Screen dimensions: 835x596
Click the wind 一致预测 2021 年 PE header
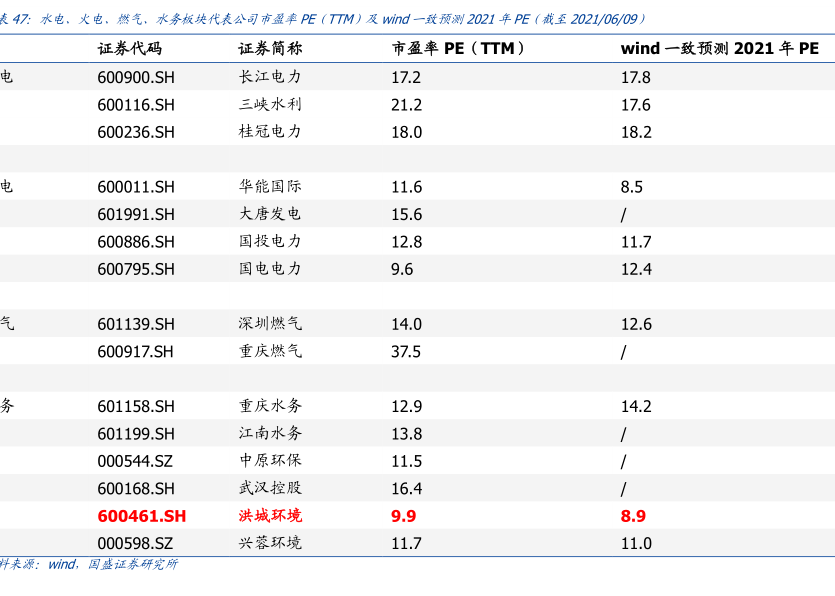(x=719, y=49)
